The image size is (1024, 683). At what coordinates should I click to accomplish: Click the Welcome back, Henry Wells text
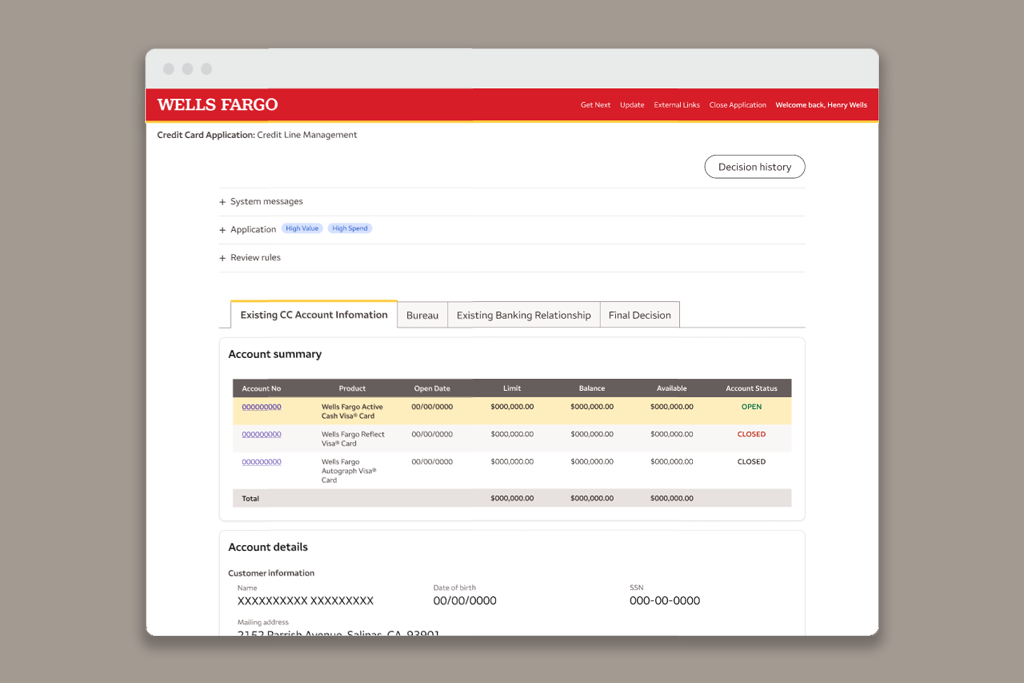point(821,105)
